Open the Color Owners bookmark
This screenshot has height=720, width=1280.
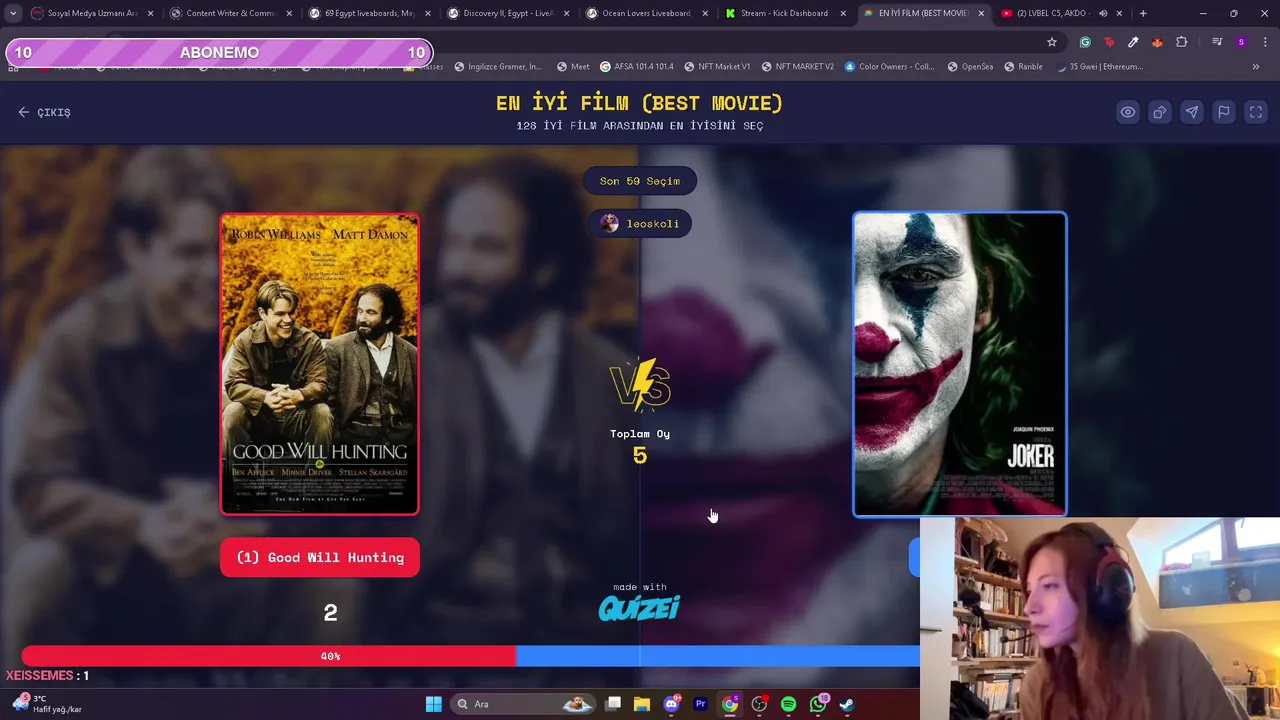(x=890, y=66)
